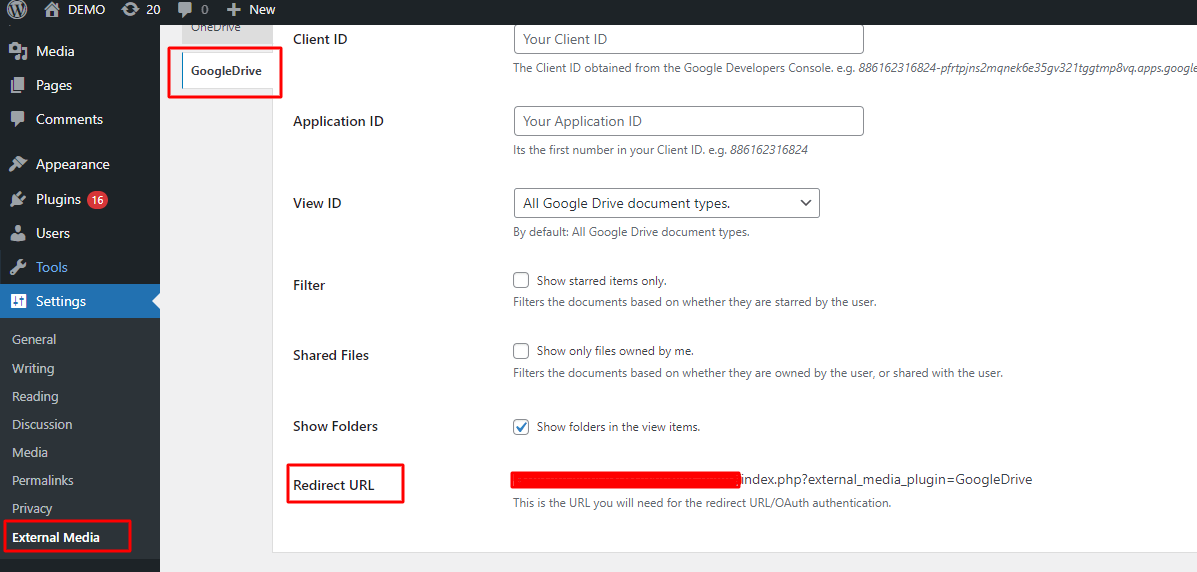
Task: Click the Settings sliders icon
Action: point(18,302)
